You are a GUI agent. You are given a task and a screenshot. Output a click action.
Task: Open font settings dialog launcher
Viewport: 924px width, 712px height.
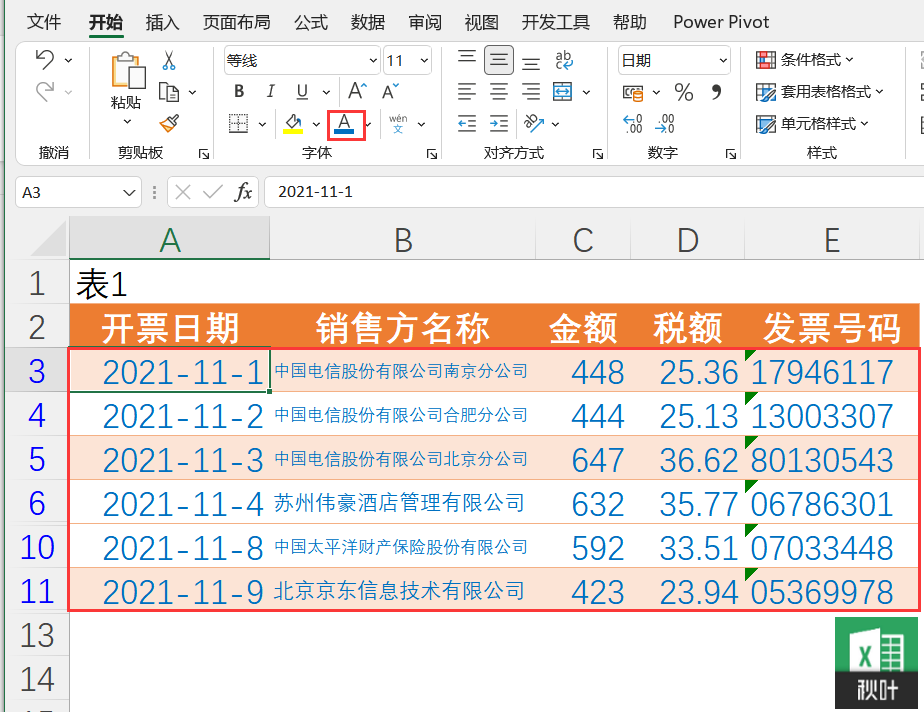432,154
